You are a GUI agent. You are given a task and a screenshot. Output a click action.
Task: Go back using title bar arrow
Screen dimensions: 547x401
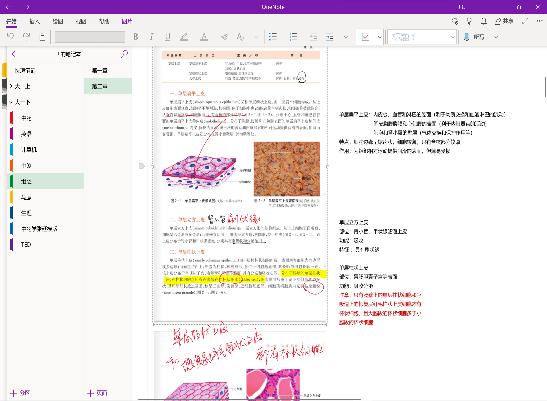[x=8, y=7]
